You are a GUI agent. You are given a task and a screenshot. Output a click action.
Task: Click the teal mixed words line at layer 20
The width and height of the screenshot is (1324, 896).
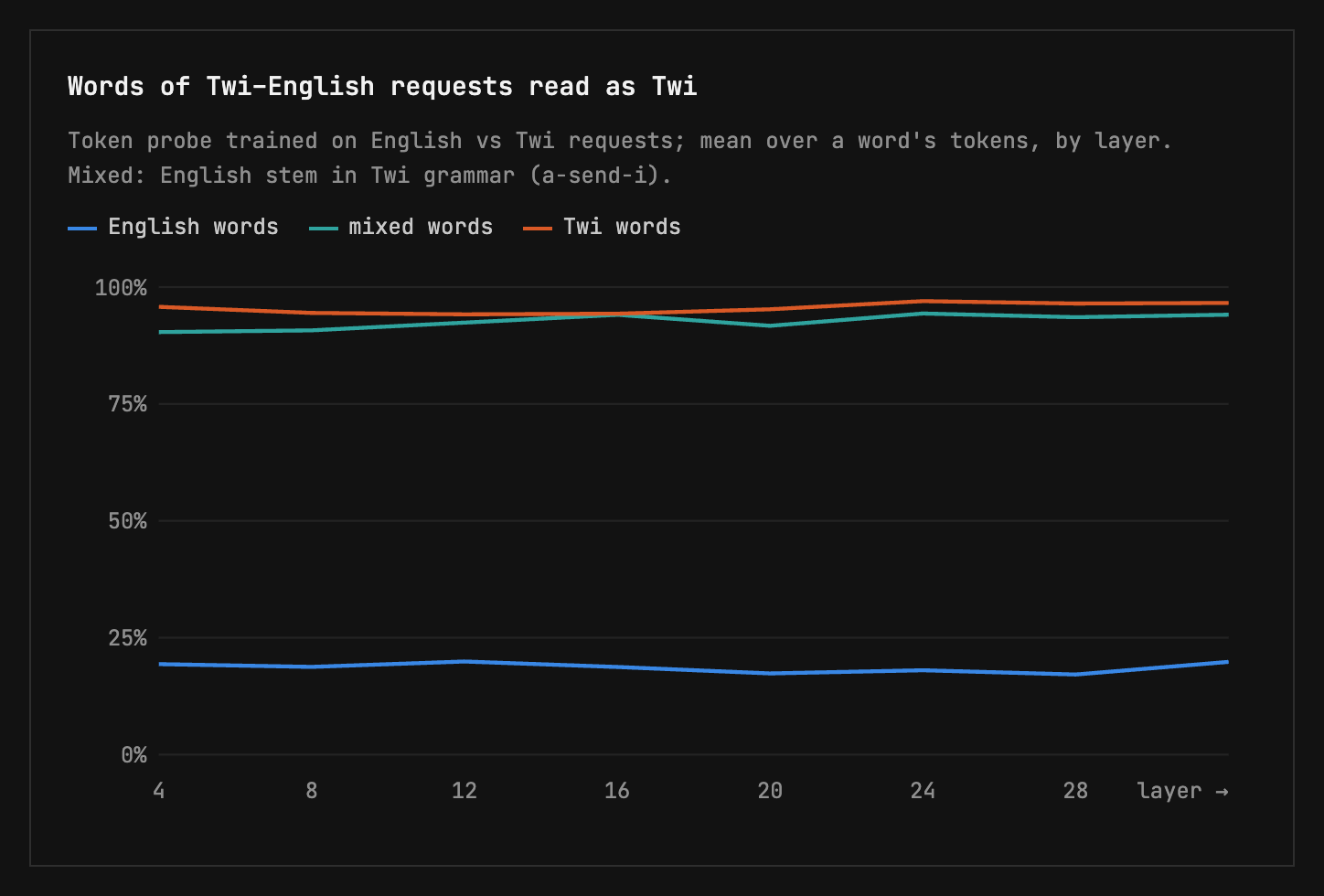coord(770,325)
